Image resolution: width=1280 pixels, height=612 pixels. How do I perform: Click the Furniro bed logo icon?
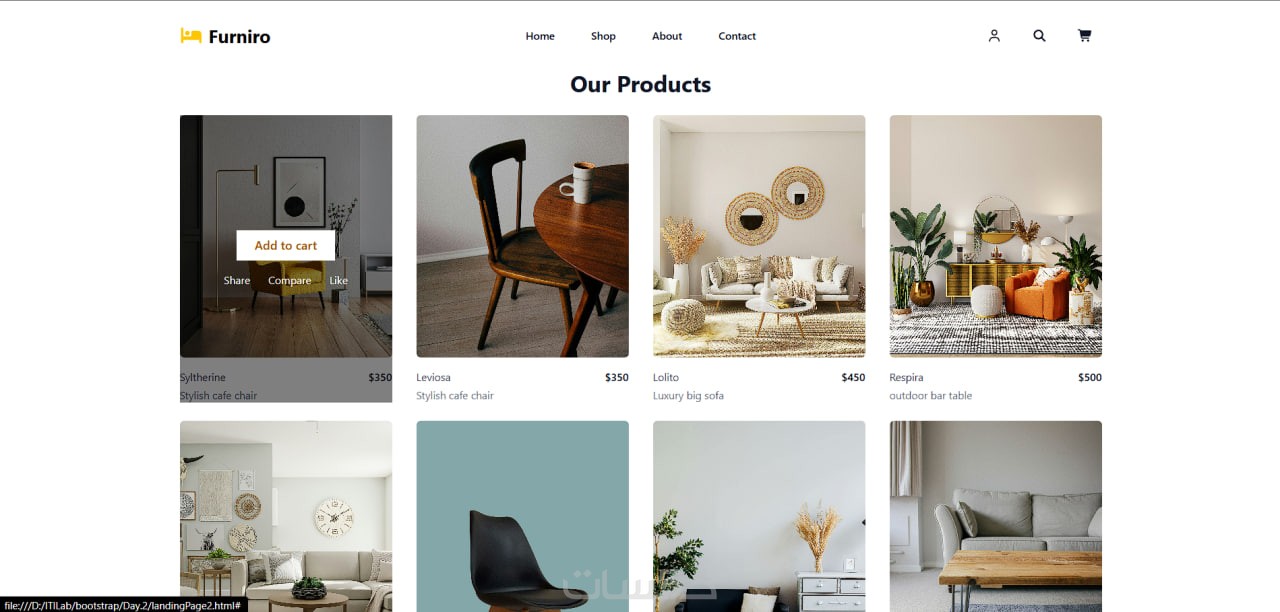[x=191, y=36]
